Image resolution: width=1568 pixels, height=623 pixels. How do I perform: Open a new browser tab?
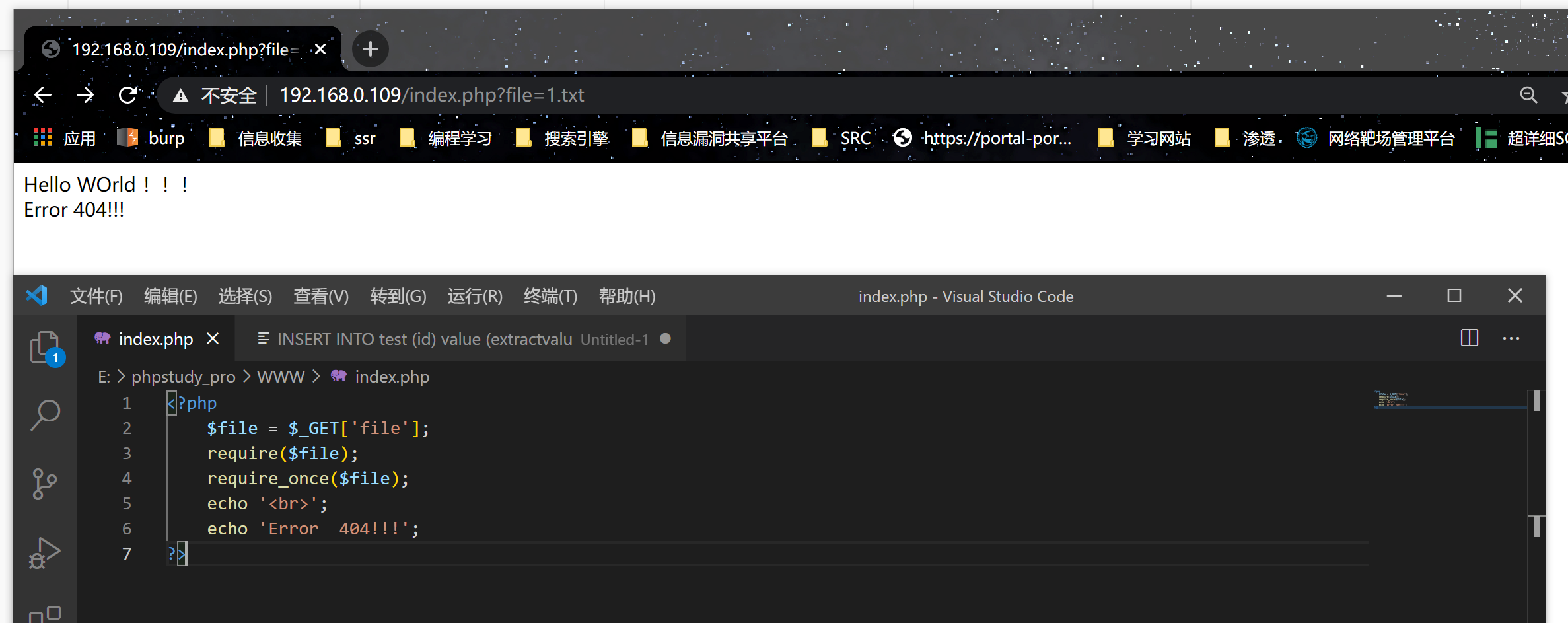click(x=370, y=49)
